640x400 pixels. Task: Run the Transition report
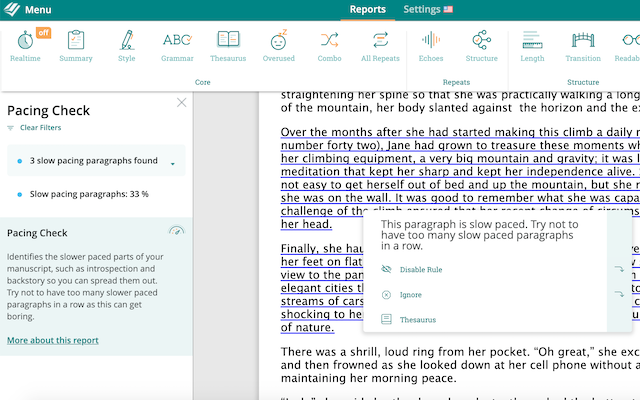[583, 46]
